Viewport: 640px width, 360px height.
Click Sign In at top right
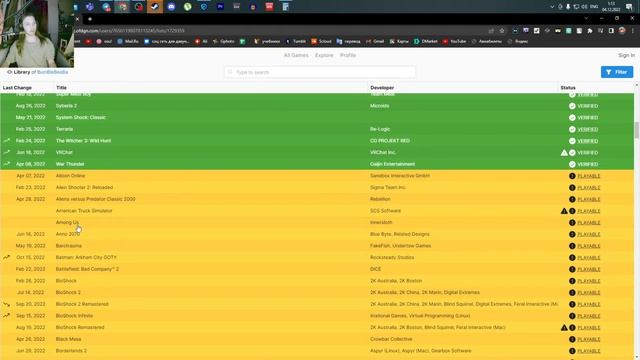(x=626, y=55)
